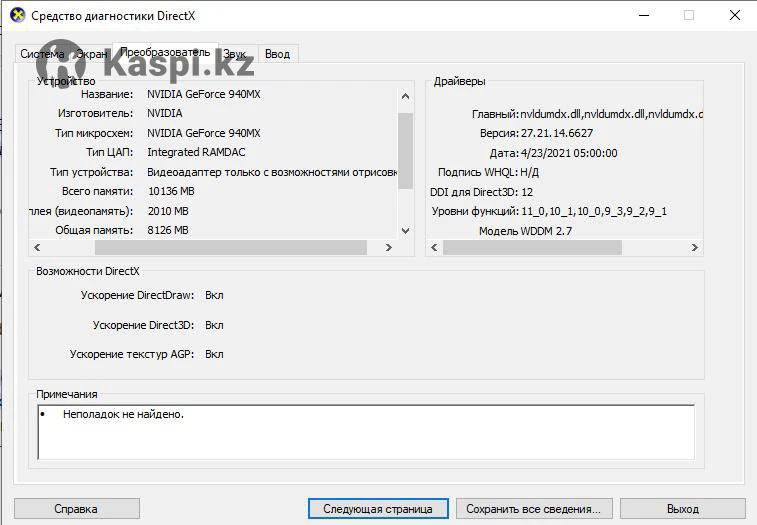Click Сохранить все сведения button

(x=539, y=509)
